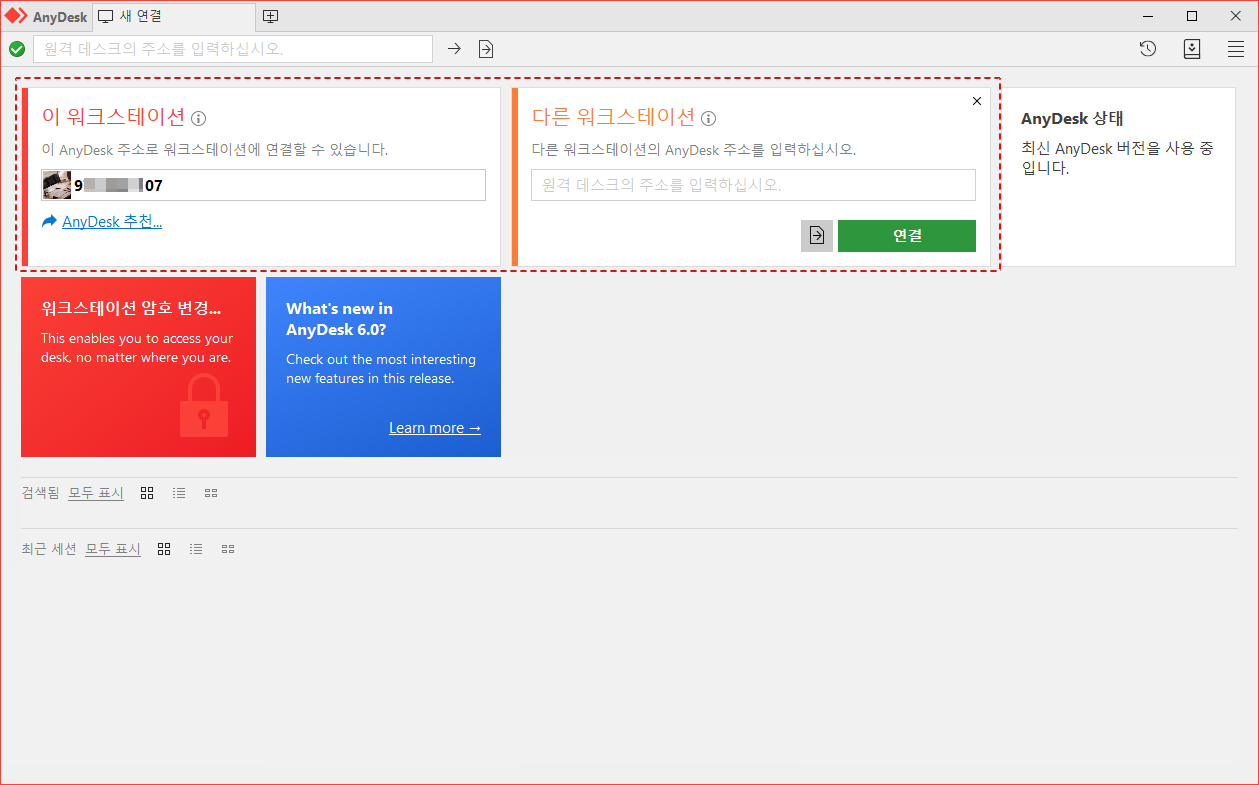Image resolution: width=1259 pixels, height=785 pixels.
Task: Open the AnyDesk 추천... link
Action: 112,222
